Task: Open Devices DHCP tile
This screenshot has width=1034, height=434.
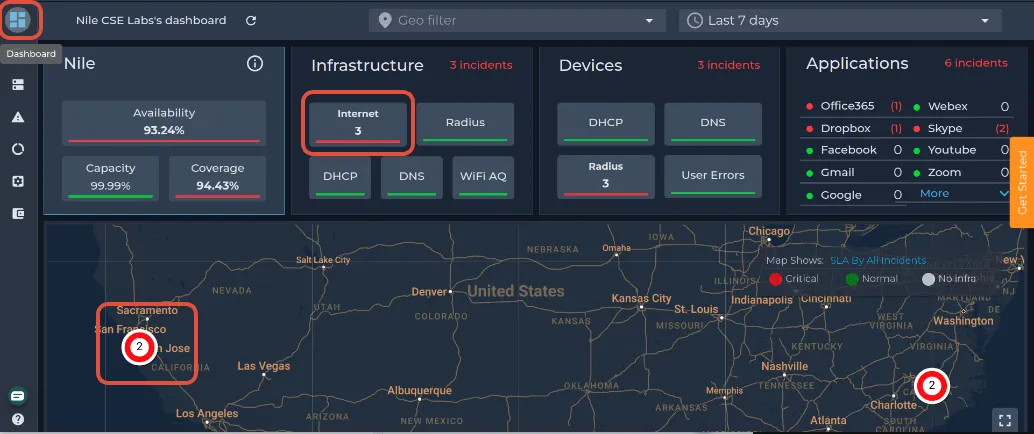Action: pyautogui.click(x=606, y=123)
